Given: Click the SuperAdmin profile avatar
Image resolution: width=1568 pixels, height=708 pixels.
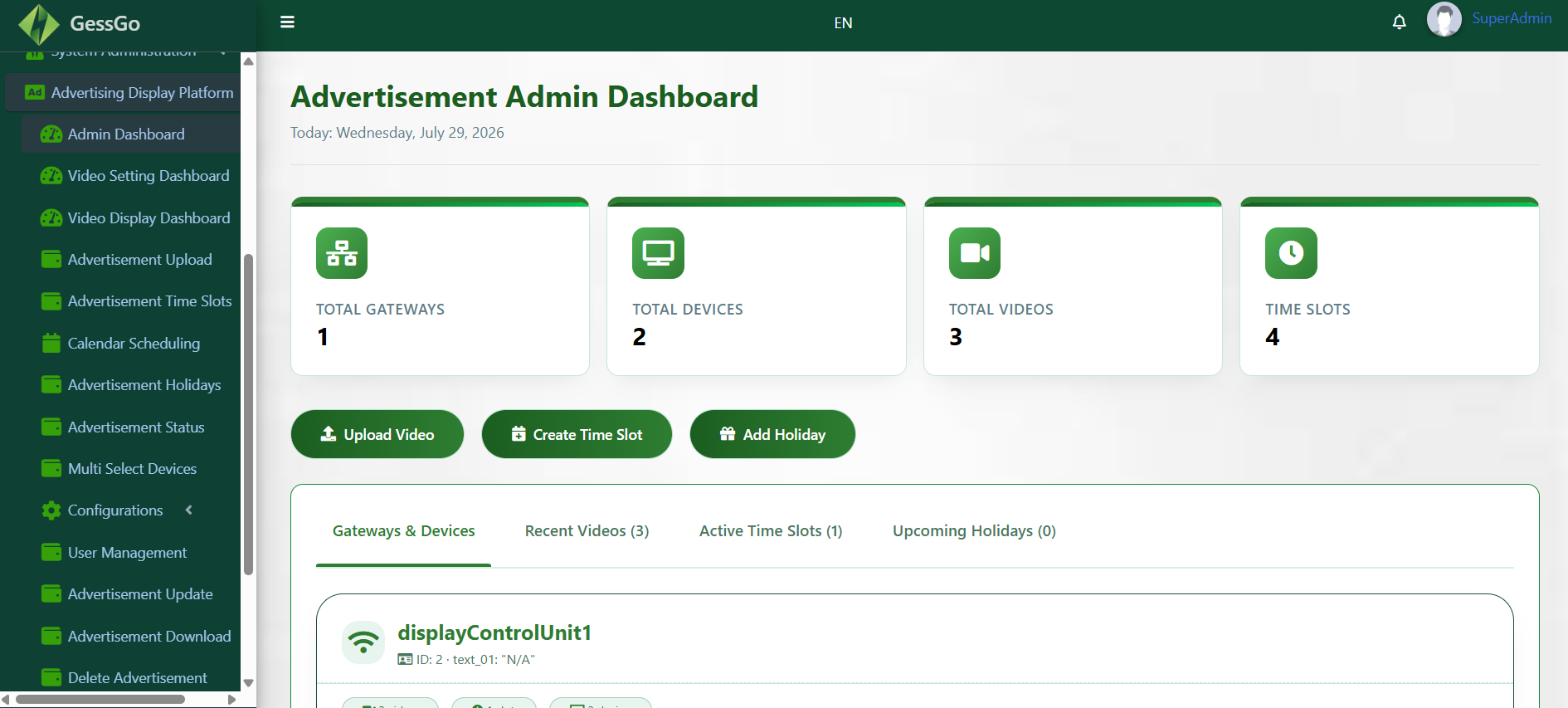Looking at the screenshot, I should tap(1444, 19).
